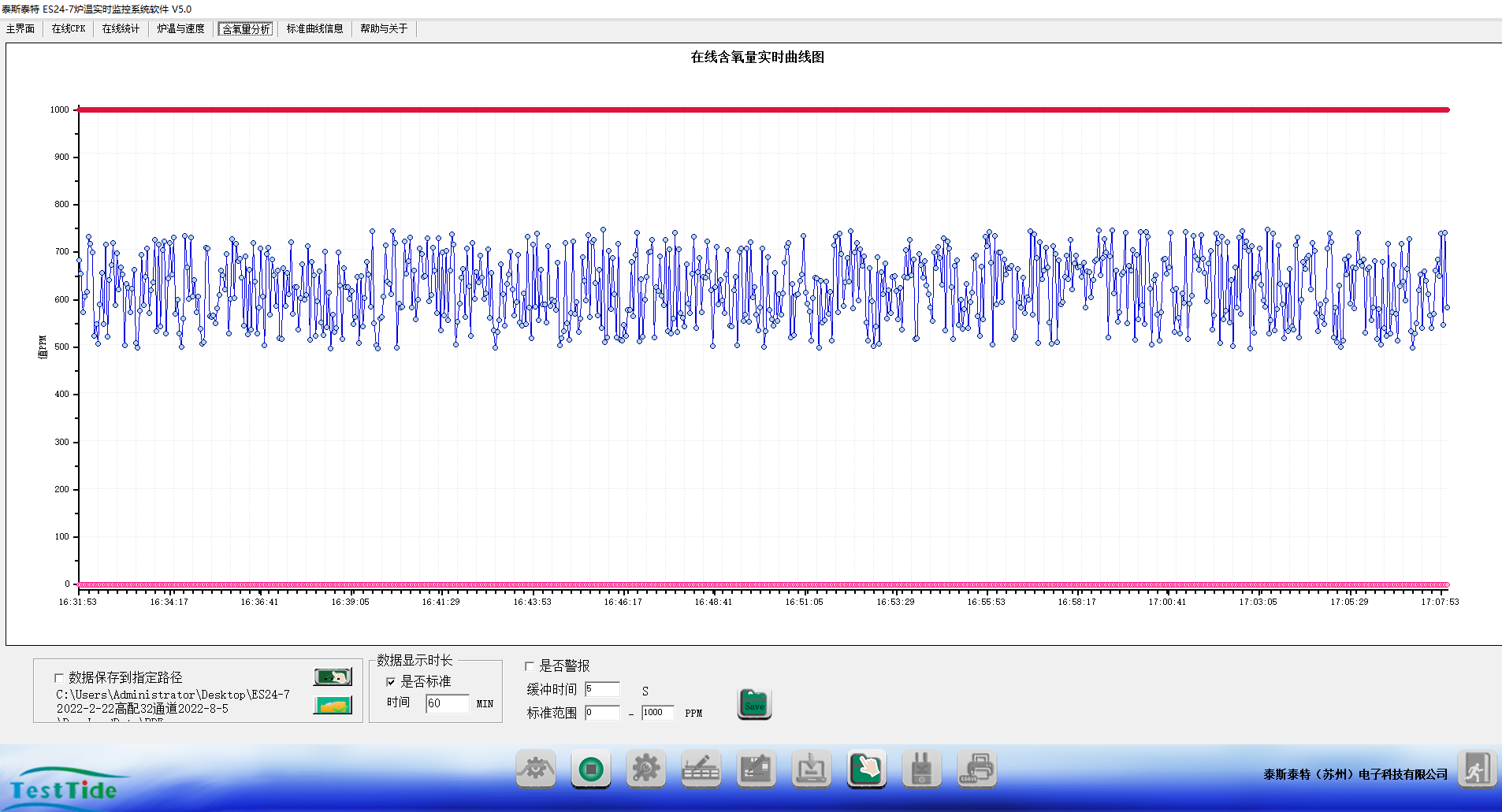The height and width of the screenshot is (812, 1502).
Task: Click the yellow open folder icon
Action: point(333,706)
